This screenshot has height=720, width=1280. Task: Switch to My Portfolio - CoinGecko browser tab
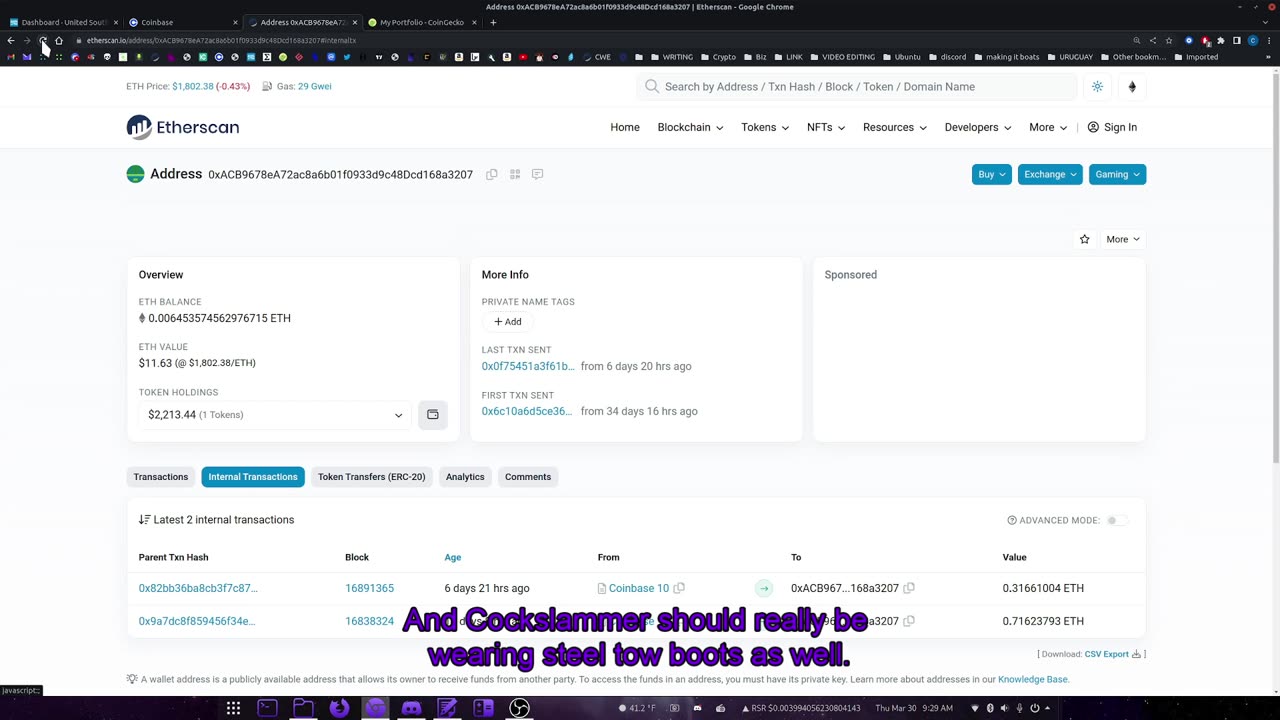click(422, 22)
